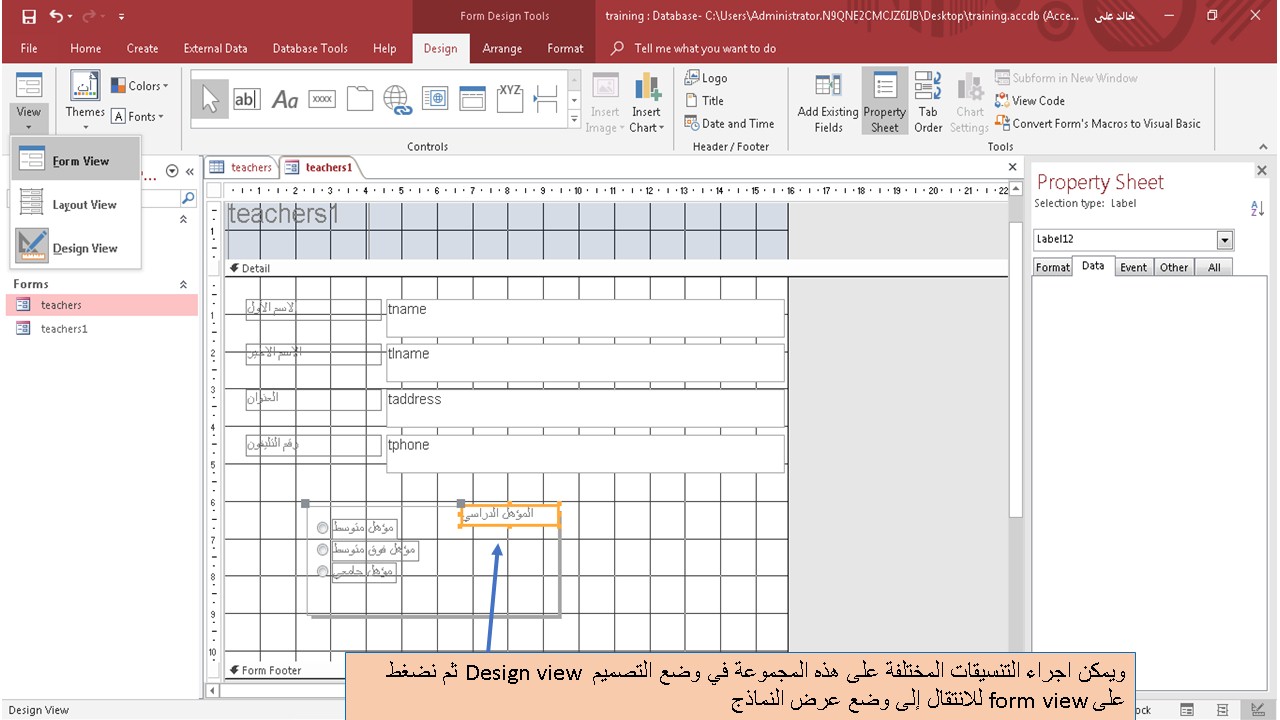Expand the Controls gallery with the more arrow
Viewport: 1280px width, 720px height.
[574, 120]
